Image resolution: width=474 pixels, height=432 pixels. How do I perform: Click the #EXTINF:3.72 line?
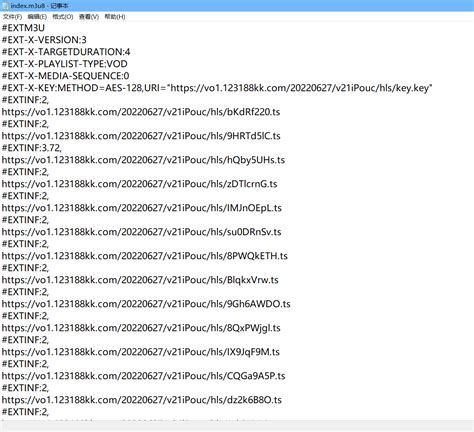click(32, 148)
